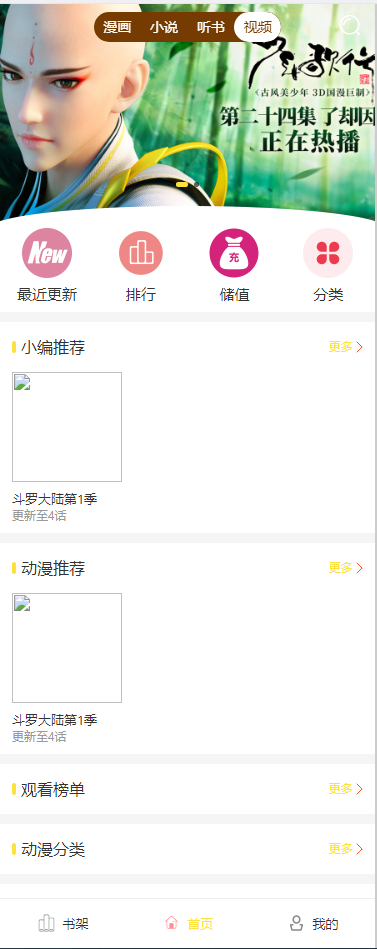Viewport: 377px width, 949px height.
Task: Open 斗罗大陆第1季 thumbnail under 小编推荐
Action: [x=67, y=427]
